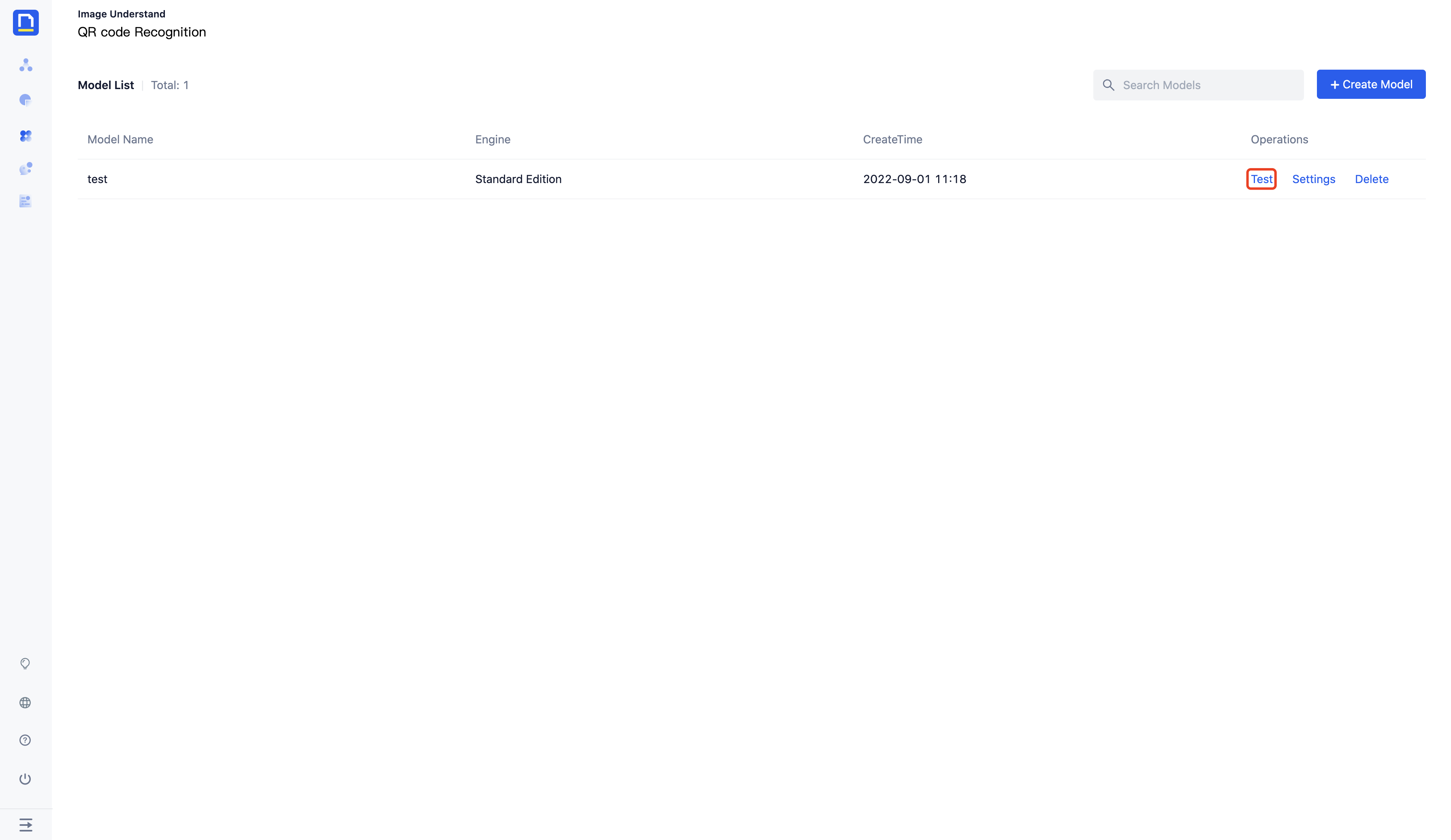Click the 'Image Understand' breadcrumb text

pyautogui.click(x=122, y=14)
